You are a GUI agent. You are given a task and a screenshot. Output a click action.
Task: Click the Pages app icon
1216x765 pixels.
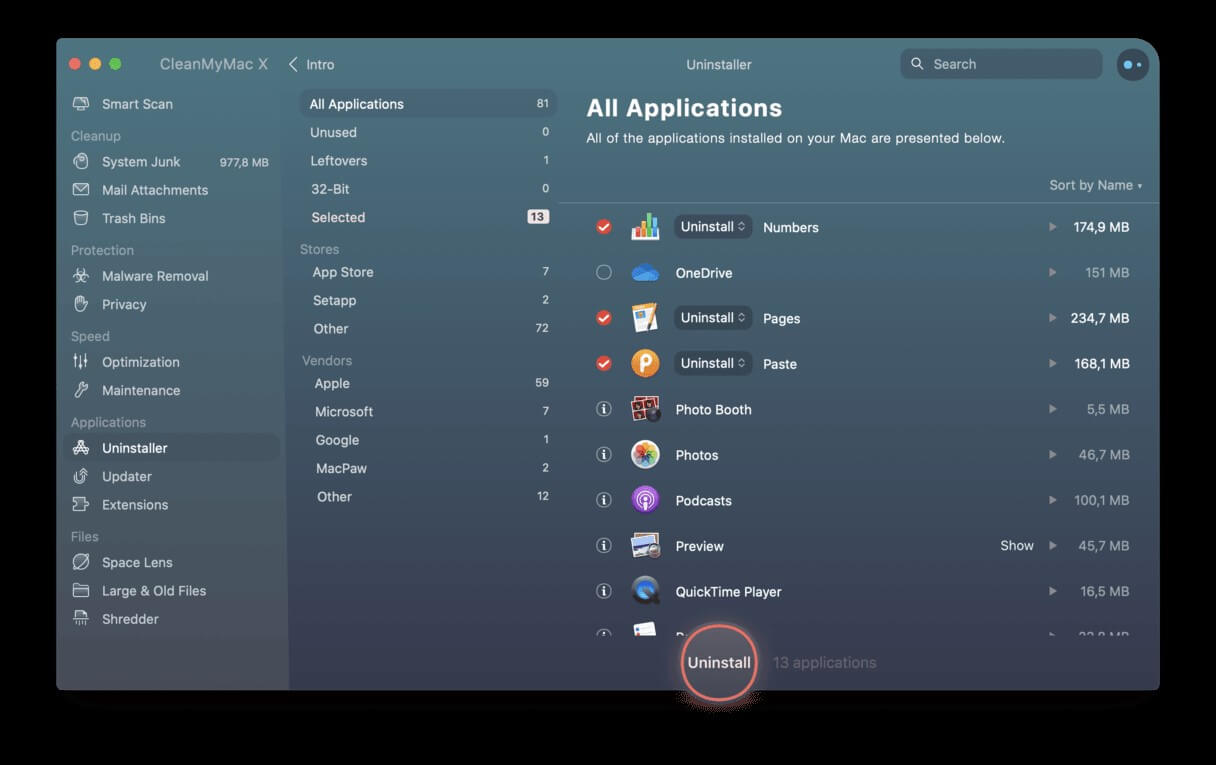coord(645,318)
